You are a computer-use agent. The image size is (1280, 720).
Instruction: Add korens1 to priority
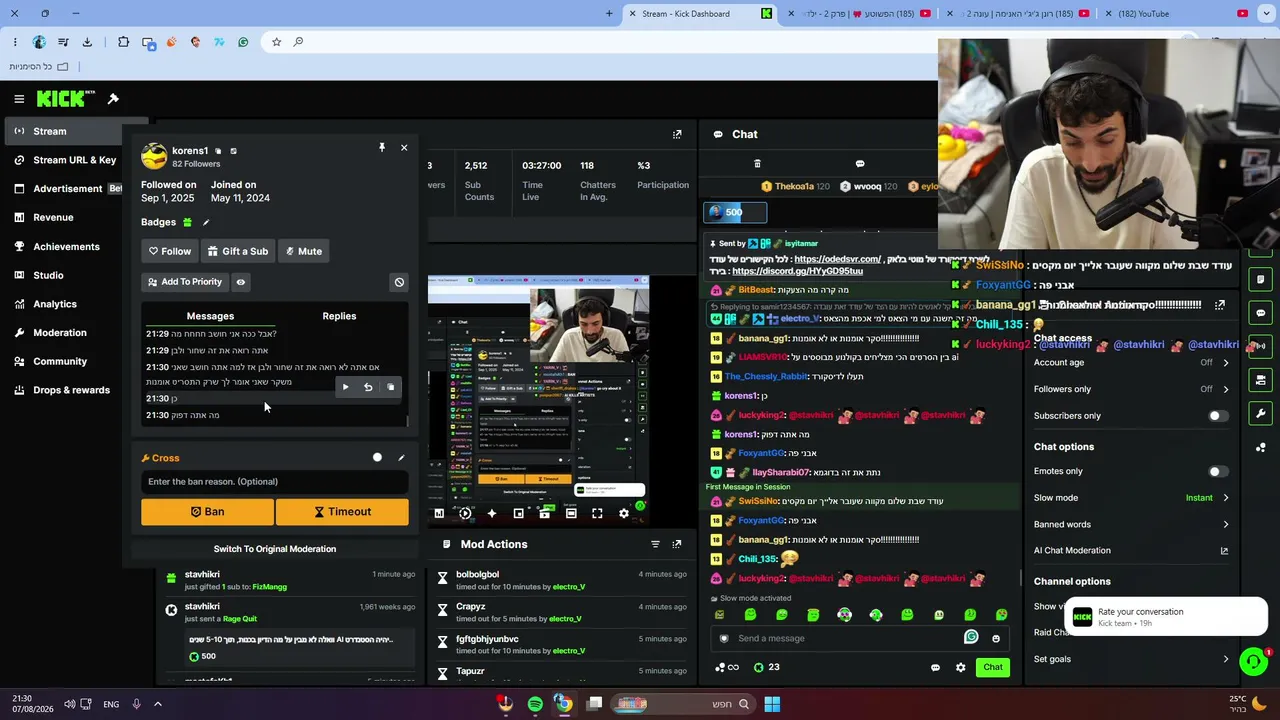pyautogui.click(x=185, y=282)
